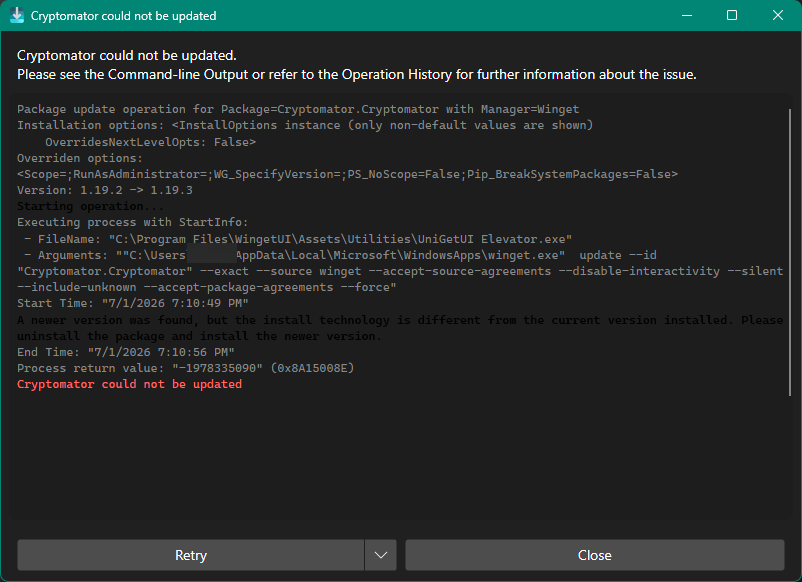Click the 'Process return value' line

185,368
